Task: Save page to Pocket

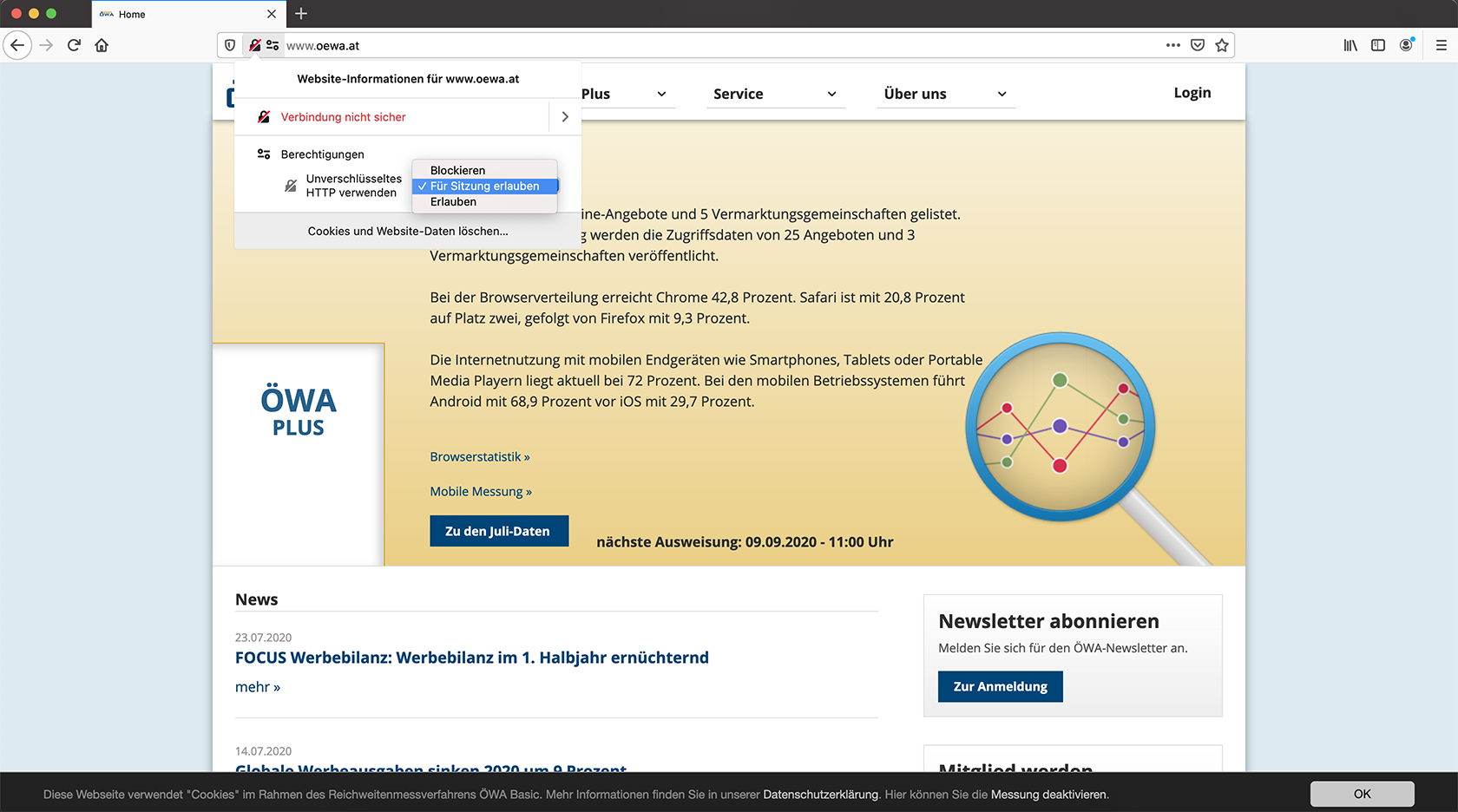Action: pos(1198,45)
